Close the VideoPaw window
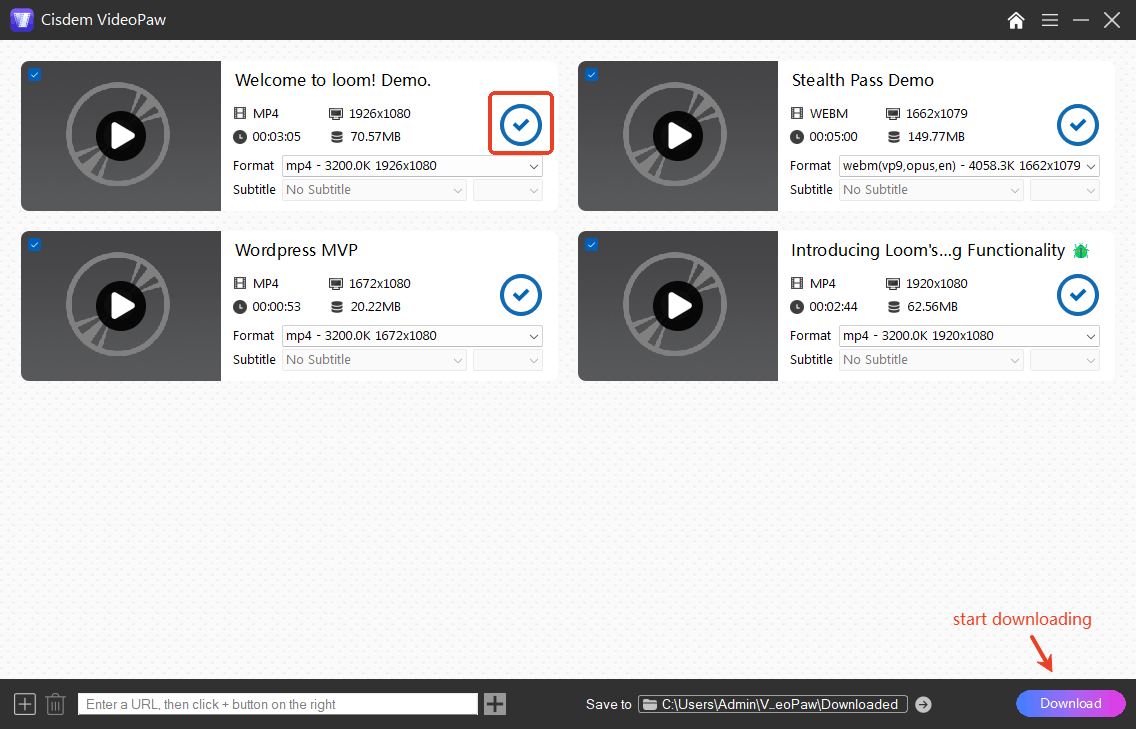Viewport: 1136px width, 729px height. [x=1112, y=20]
